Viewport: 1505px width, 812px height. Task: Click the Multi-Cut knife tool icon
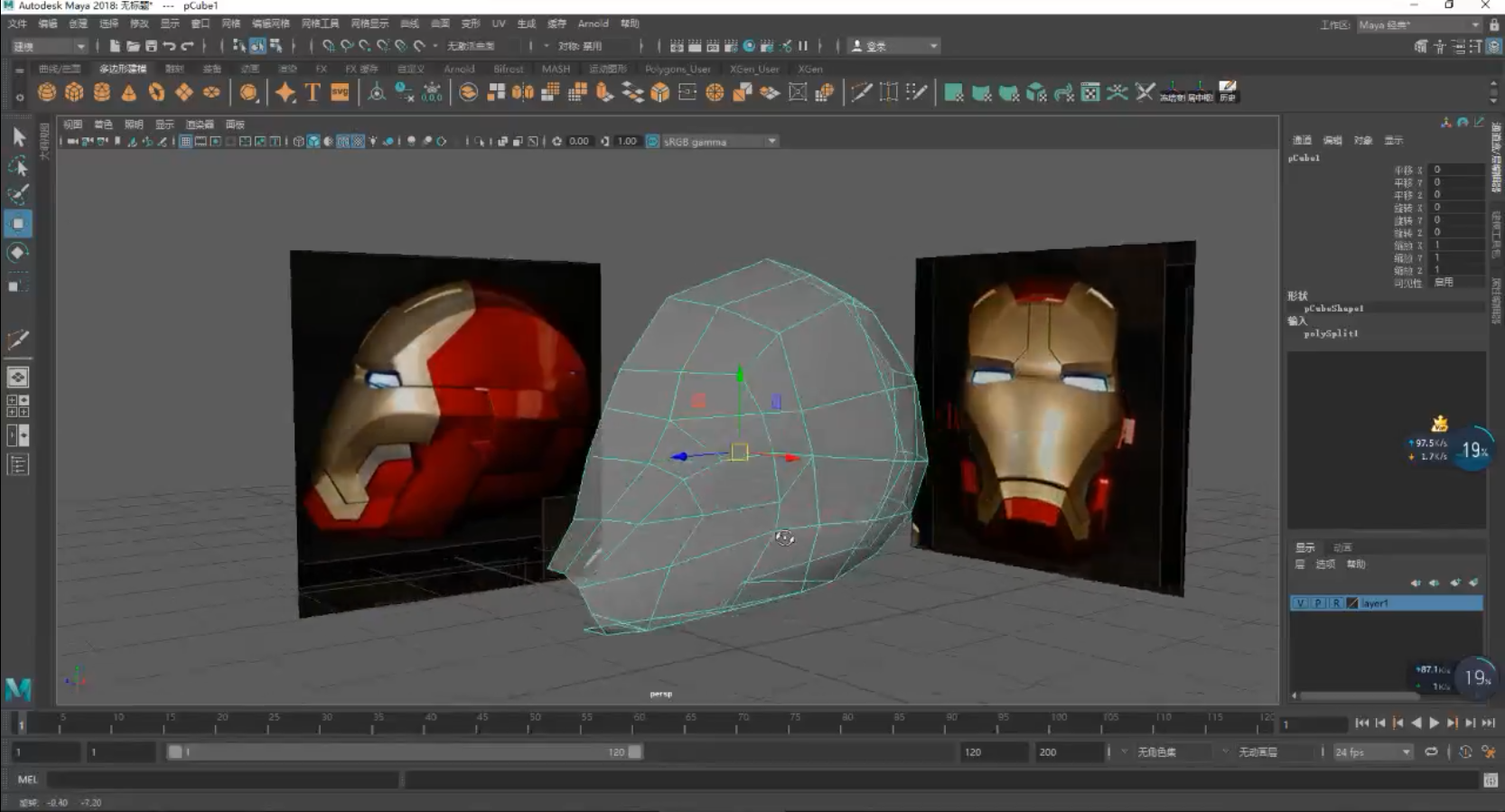(862, 92)
